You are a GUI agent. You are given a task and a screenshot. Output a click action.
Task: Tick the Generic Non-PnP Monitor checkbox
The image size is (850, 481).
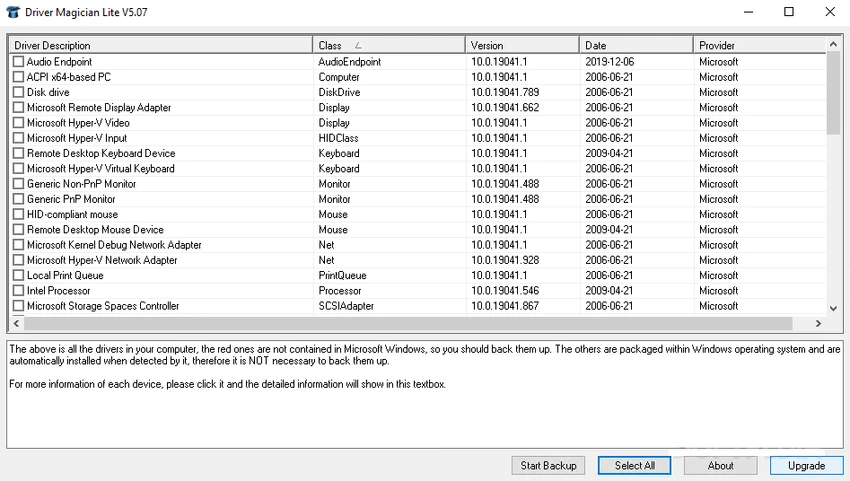(18, 184)
